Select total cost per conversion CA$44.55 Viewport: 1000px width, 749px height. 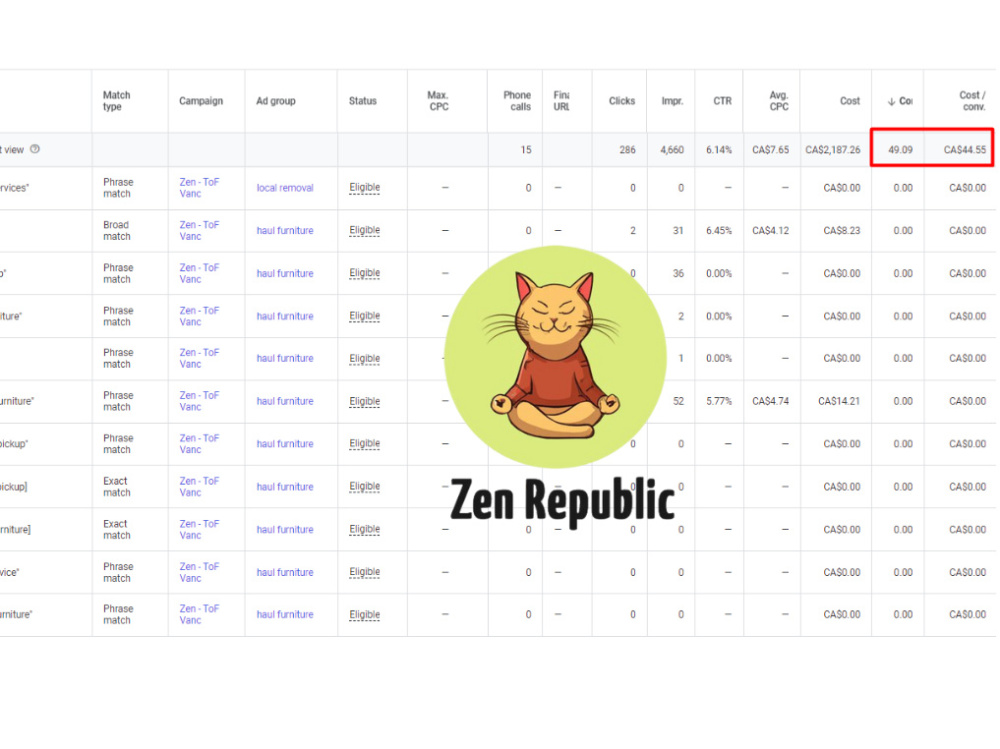pyautogui.click(x=965, y=150)
